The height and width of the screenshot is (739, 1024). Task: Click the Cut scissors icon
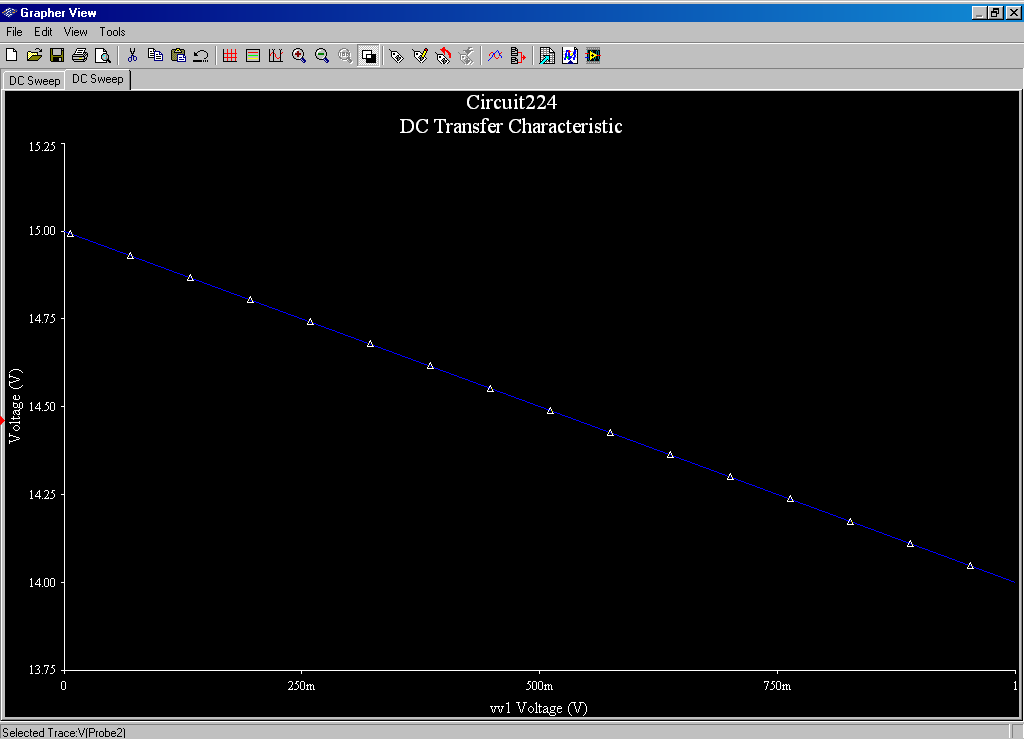click(133, 55)
